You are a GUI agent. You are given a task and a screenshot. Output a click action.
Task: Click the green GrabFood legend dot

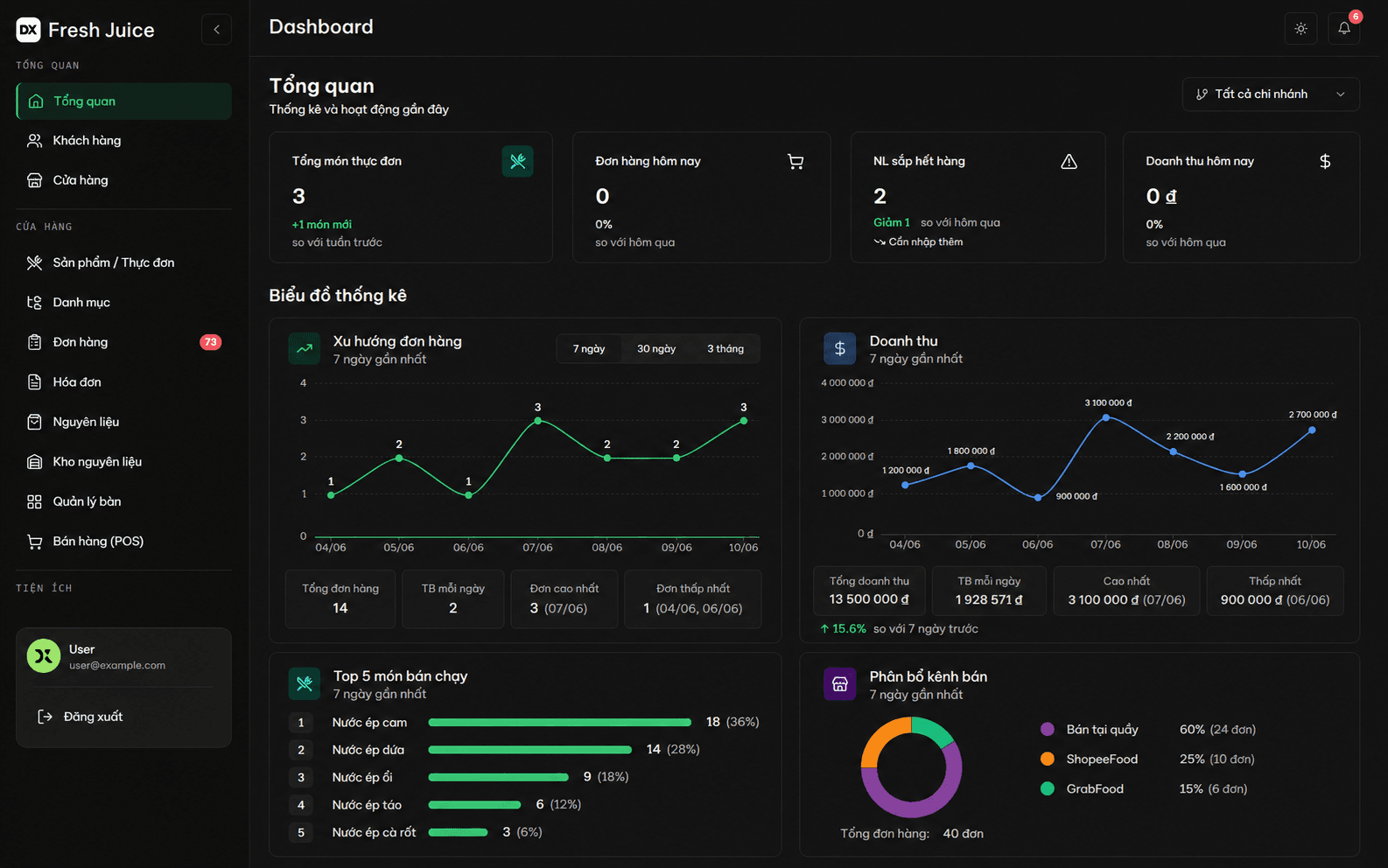tap(1048, 789)
